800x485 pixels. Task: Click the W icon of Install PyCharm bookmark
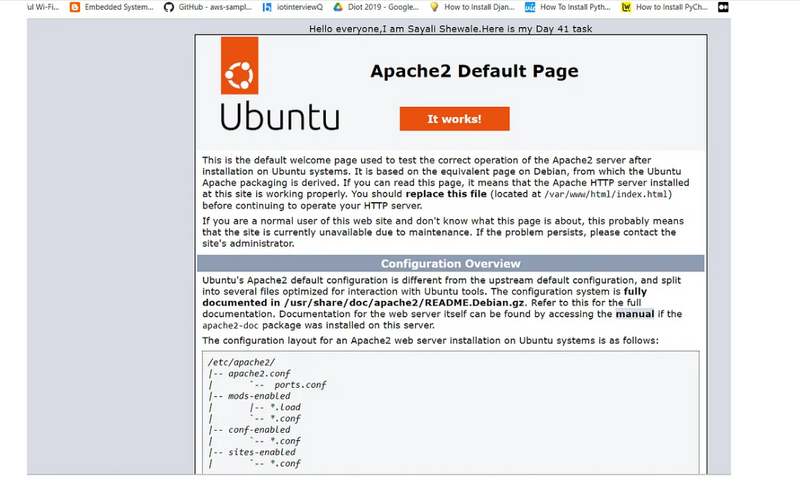point(626,7)
